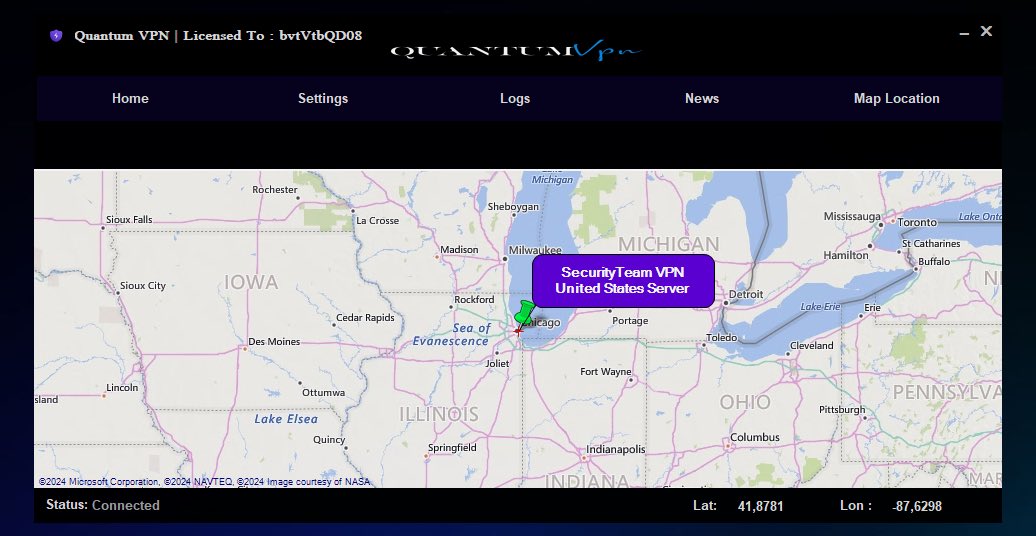Click Rockford on the map
Viewport: 1036px width, 536px height.
coord(474,300)
